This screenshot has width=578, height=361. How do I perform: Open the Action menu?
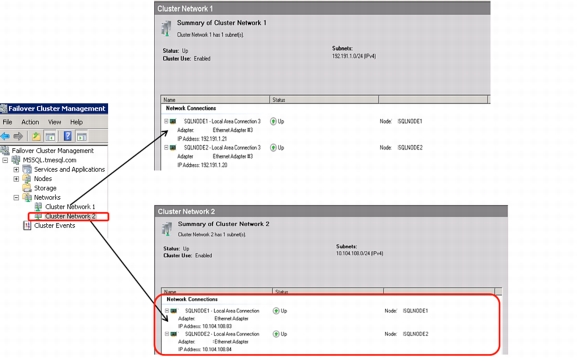point(30,122)
